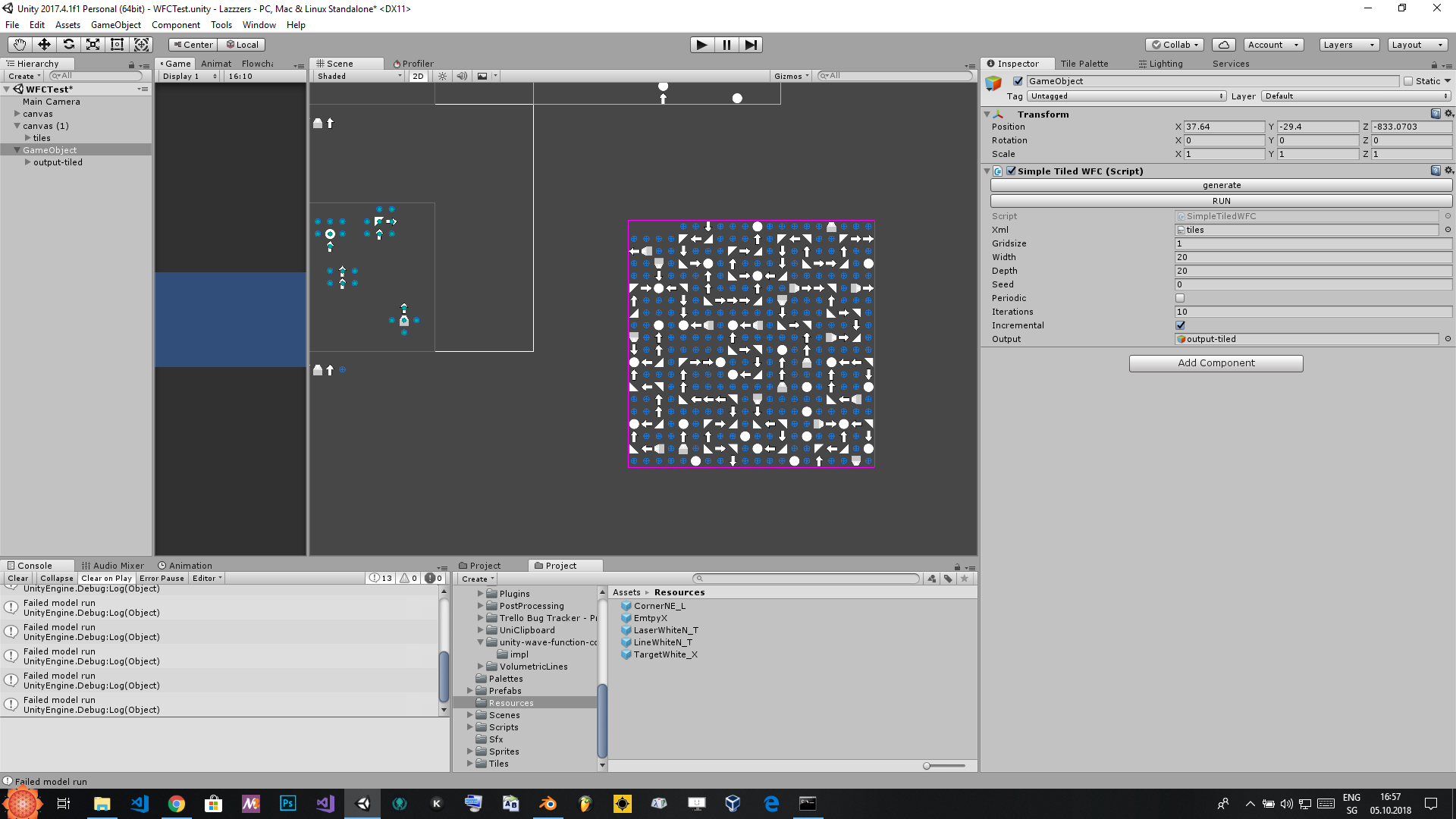
Task: Enable the Periodic checkbox
Action: tap(1180, 298)
